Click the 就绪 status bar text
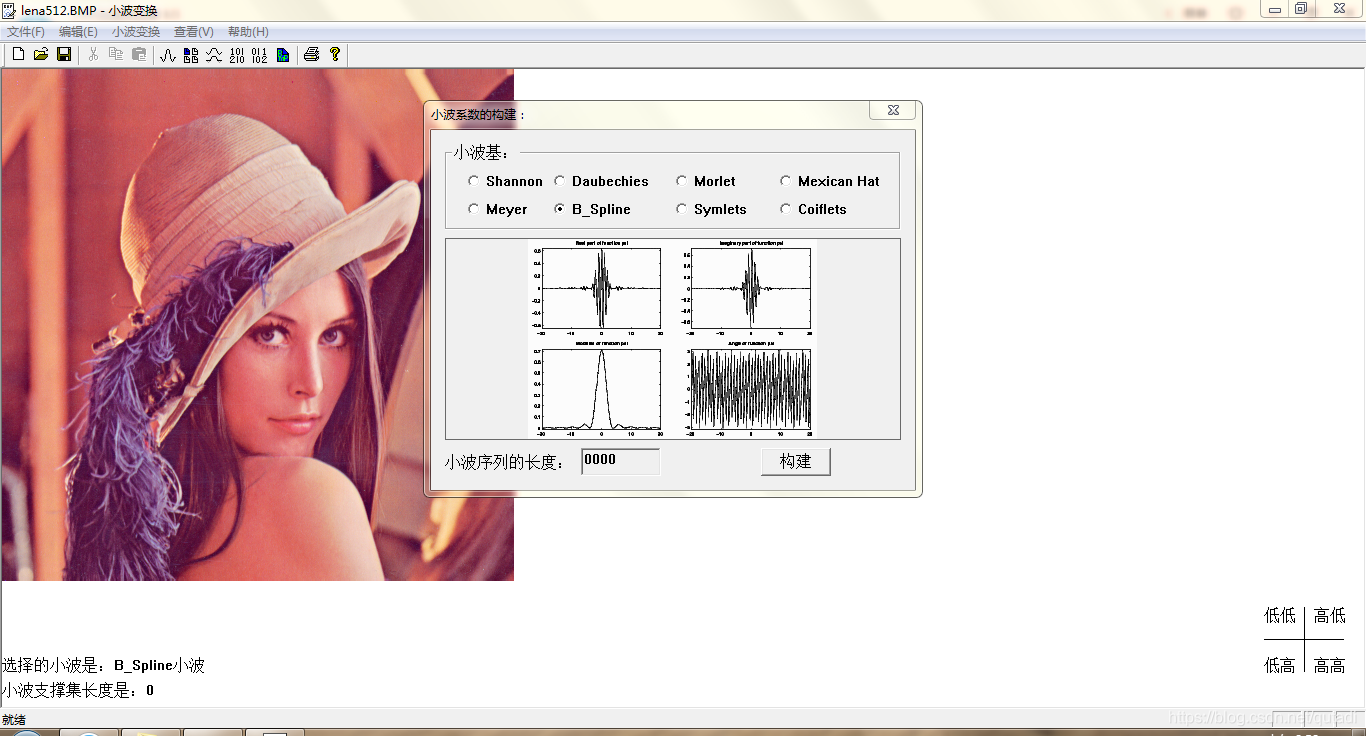This screenshot has height=736, width=1366. tap(14, 719)
